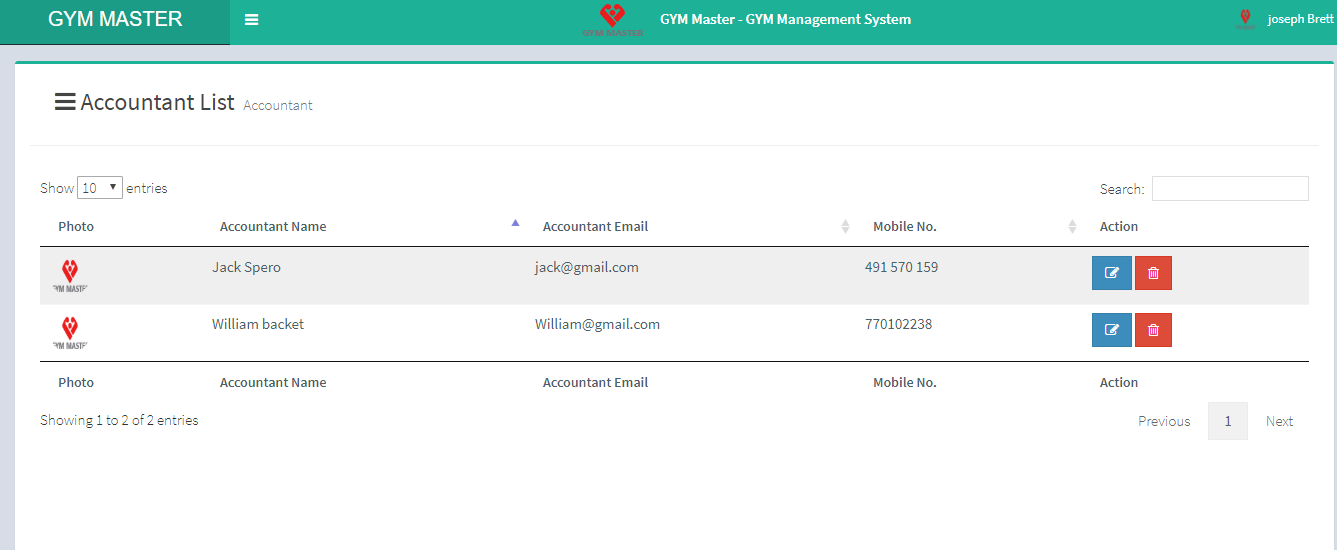Edit William backet's accountant record
1337x550 pixels.
1111,330
